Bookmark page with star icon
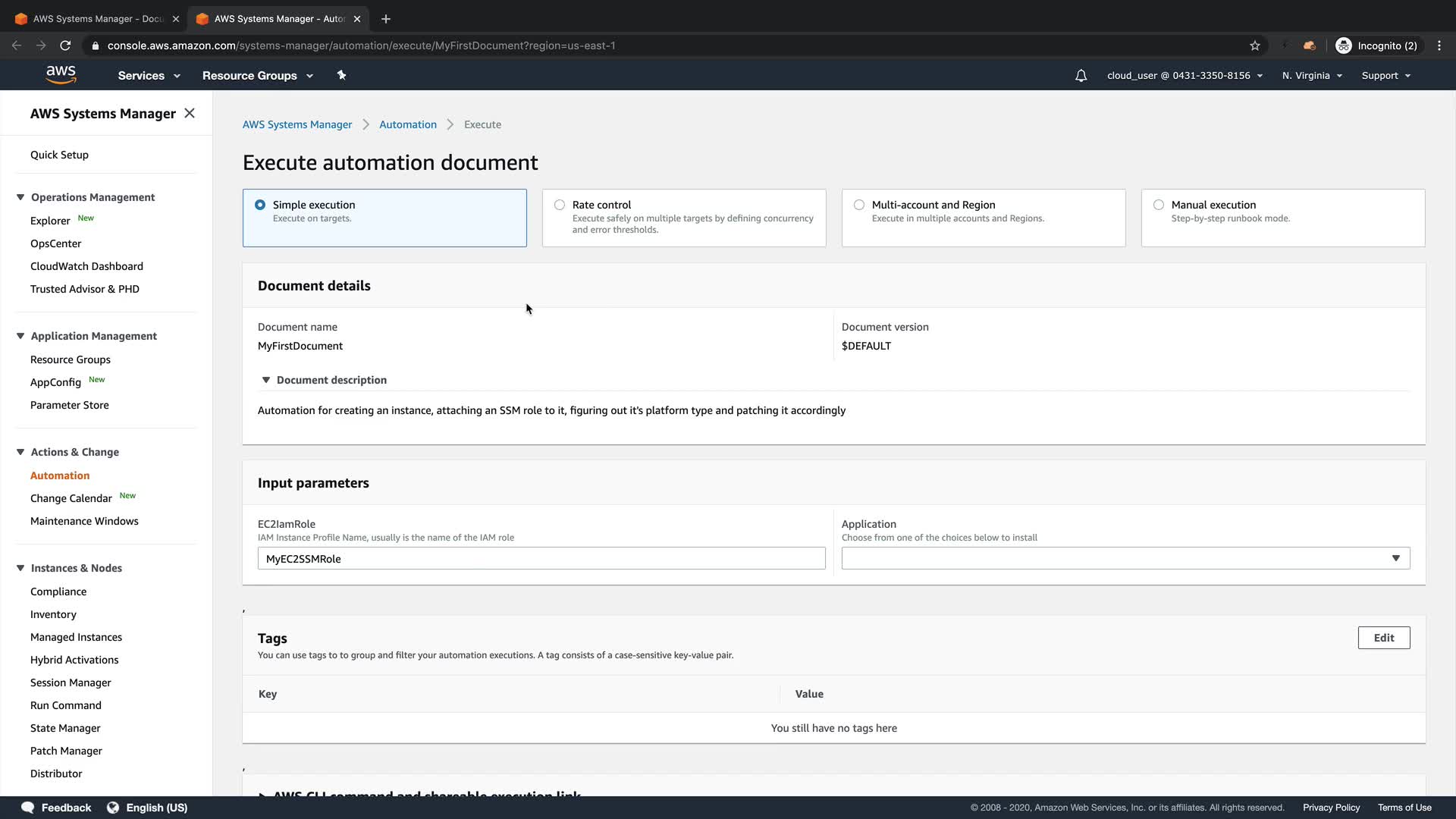The image size is (1456, 819). 1255,45
